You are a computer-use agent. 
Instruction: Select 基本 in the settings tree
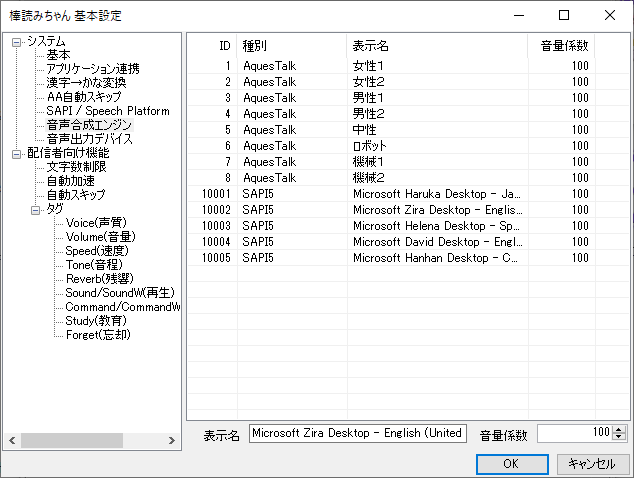(58, 55)
